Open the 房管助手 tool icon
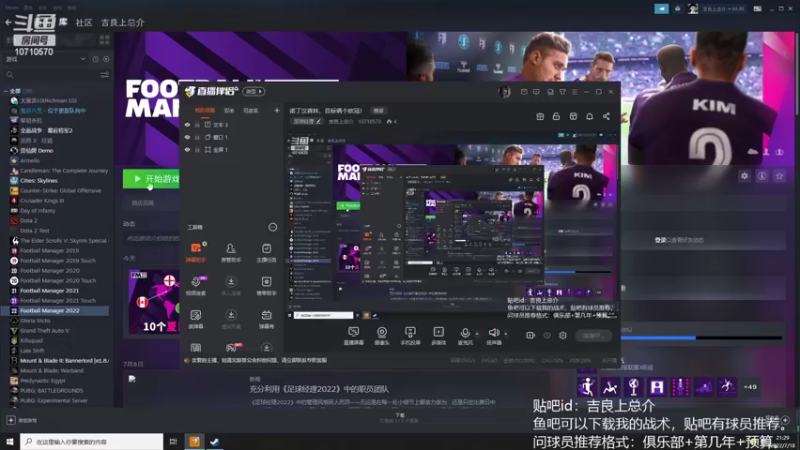 pos(231,252)
